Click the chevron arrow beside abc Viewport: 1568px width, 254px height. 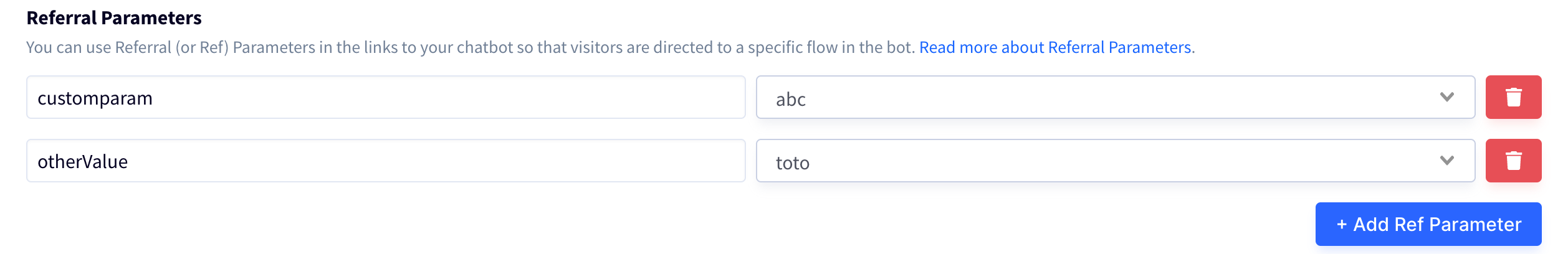(1447, 97)
